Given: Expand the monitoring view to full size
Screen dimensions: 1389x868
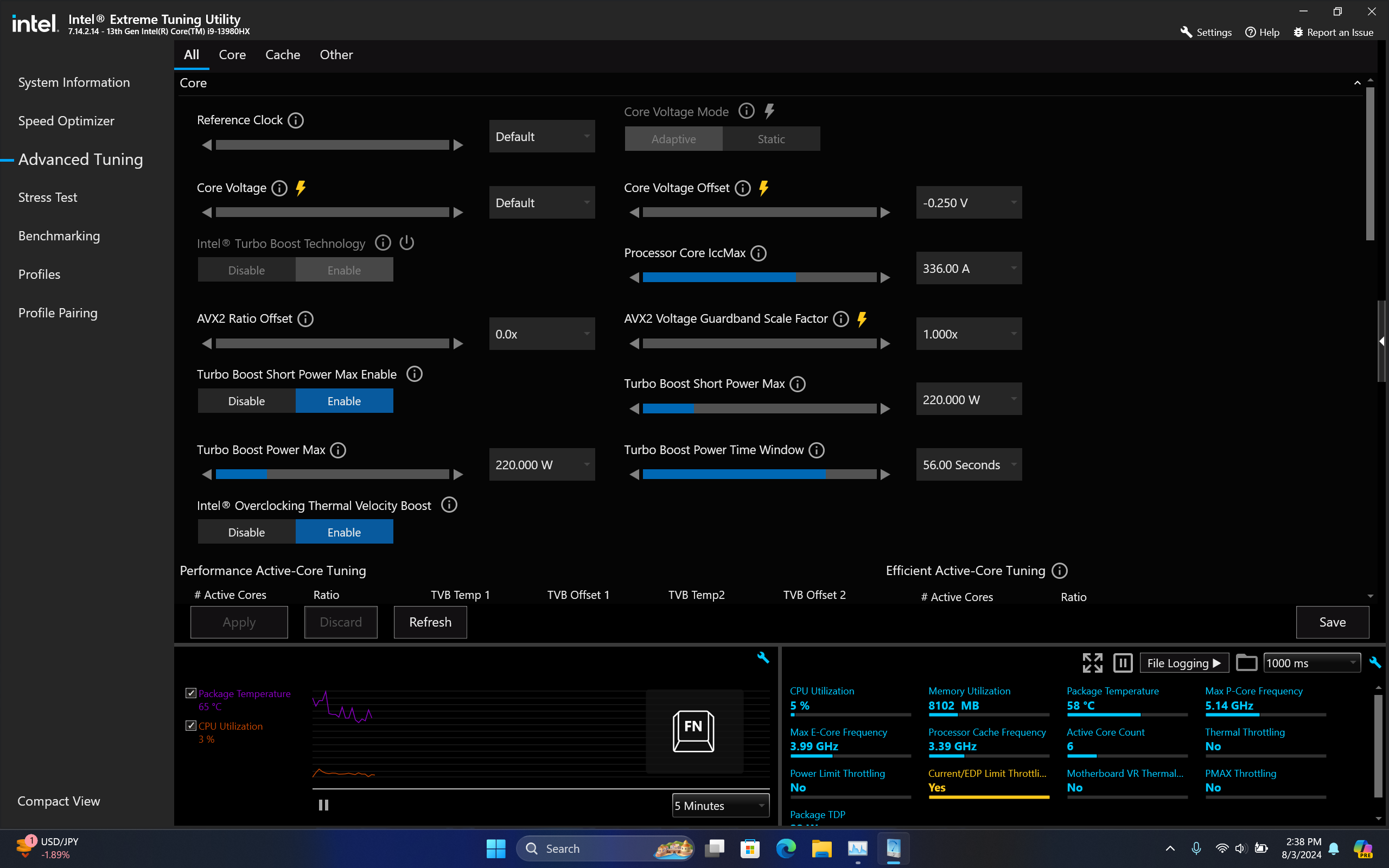Looking at the screenshot, I should [x=1092, y=663].
